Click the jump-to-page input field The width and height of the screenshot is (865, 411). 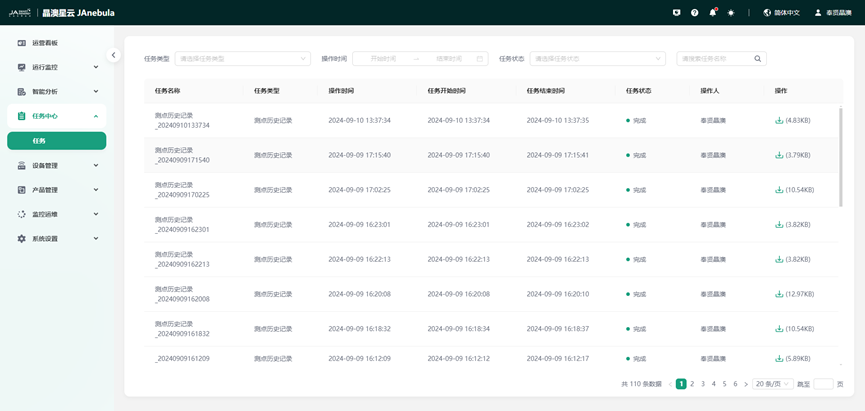coord(823,384)
